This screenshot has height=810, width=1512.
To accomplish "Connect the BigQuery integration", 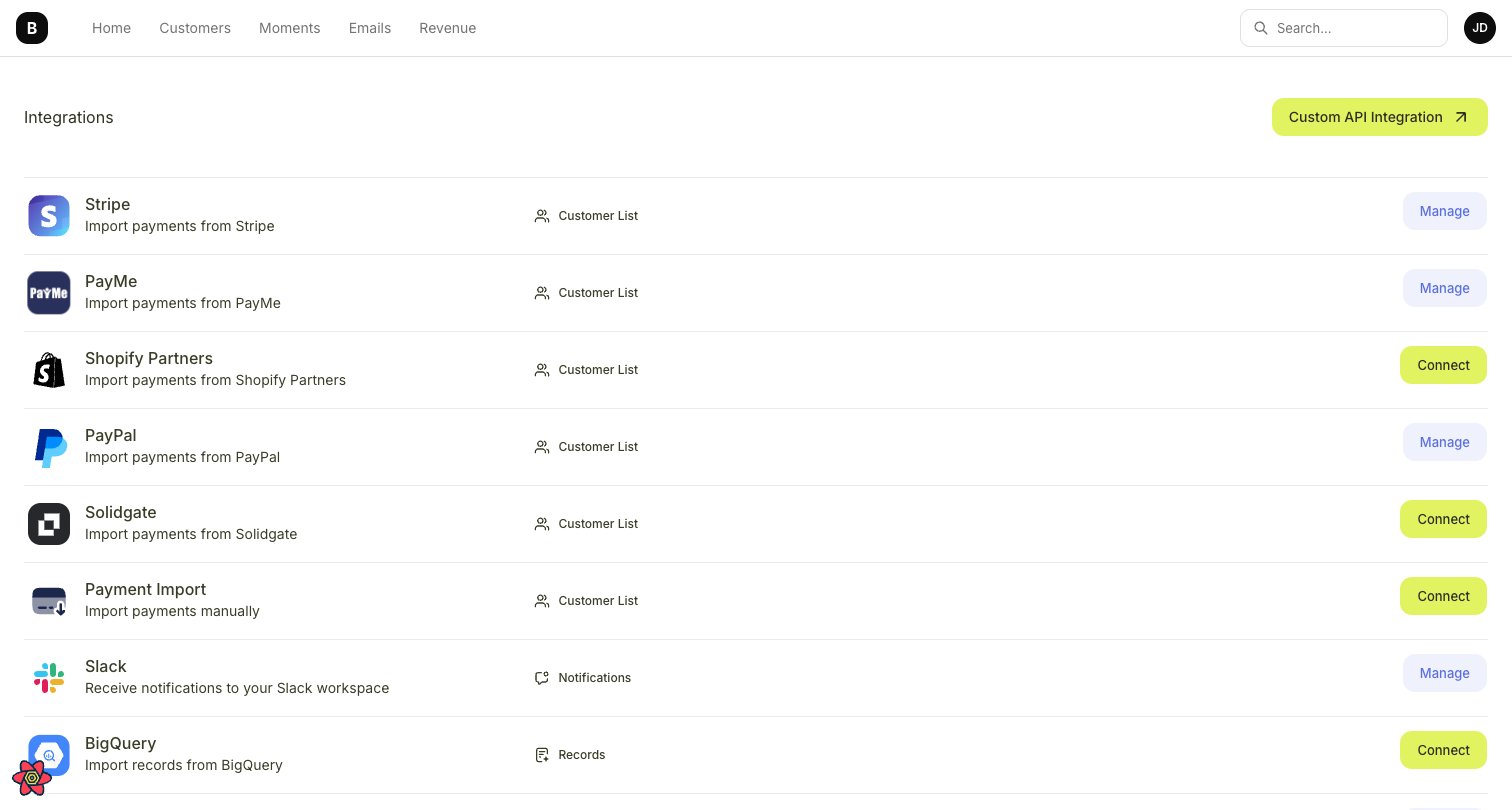I will pos(1443,750).
